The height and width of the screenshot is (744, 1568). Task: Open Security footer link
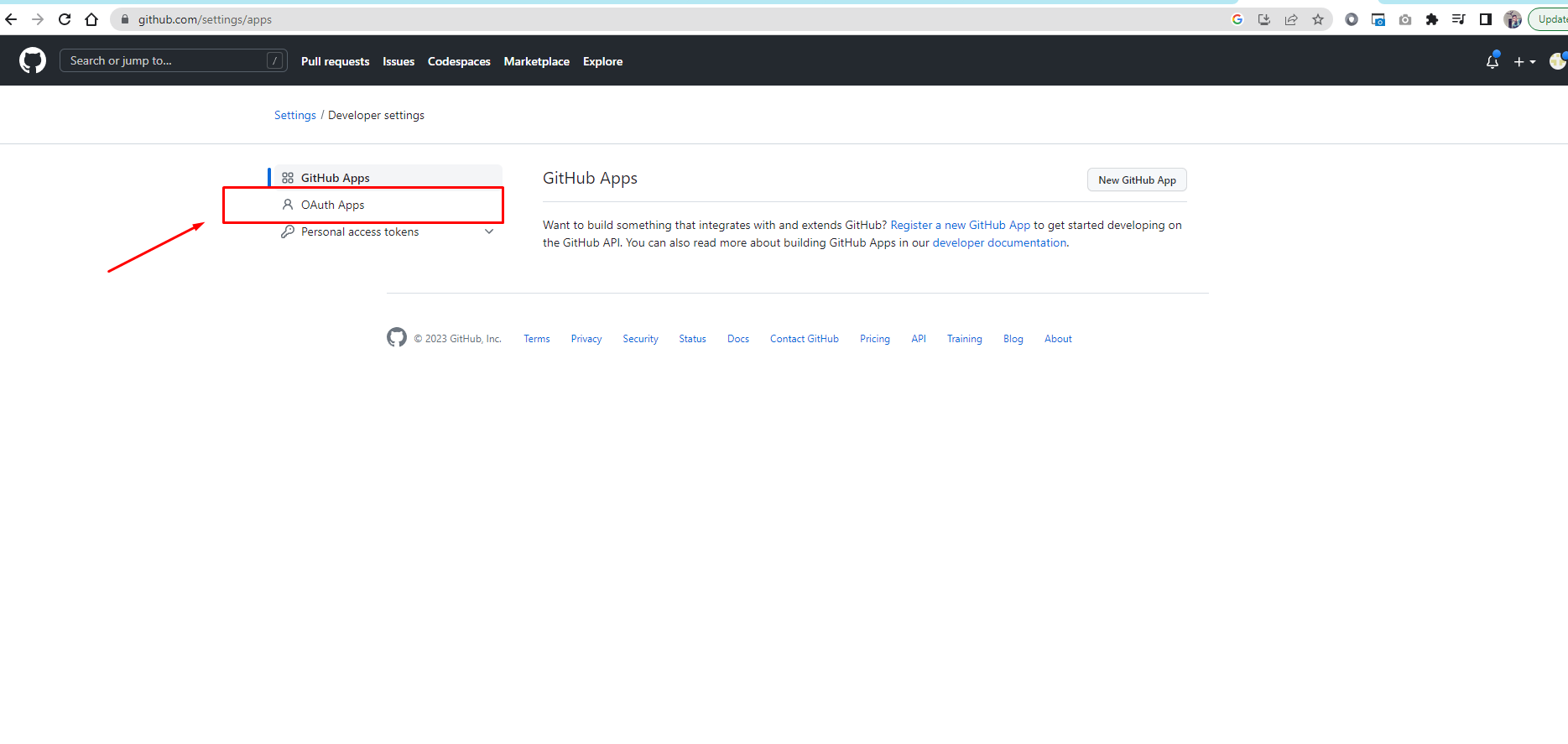click(x=640, y=339)
